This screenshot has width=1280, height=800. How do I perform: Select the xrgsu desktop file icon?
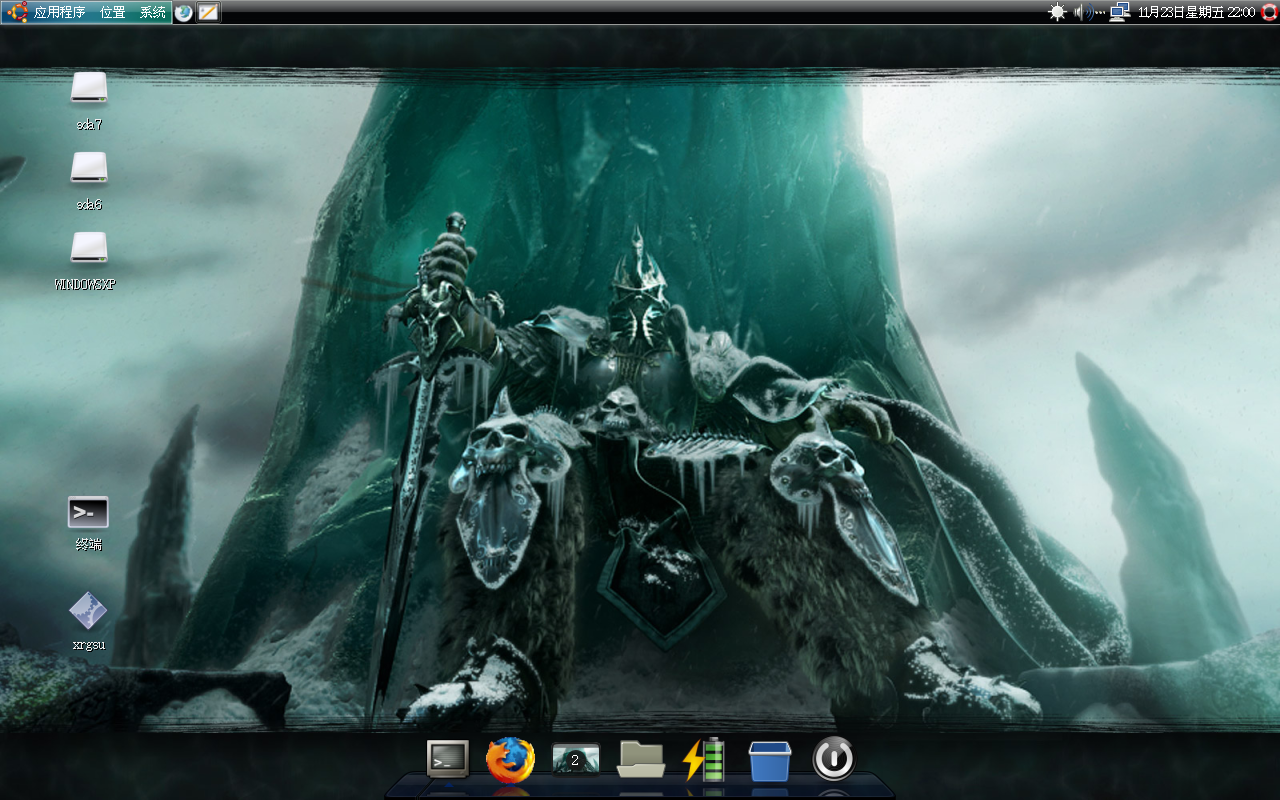(88, 611)
